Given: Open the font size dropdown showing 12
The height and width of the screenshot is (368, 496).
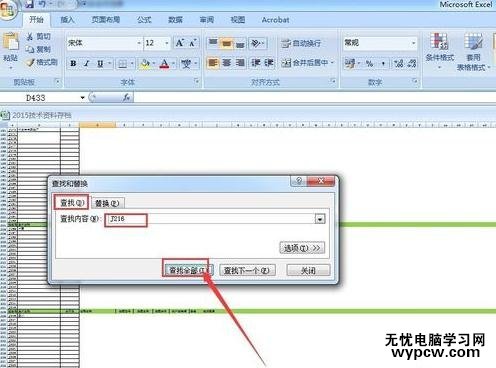Looking at the screenshot, I should pyautogui.click(x=167, y=43).
